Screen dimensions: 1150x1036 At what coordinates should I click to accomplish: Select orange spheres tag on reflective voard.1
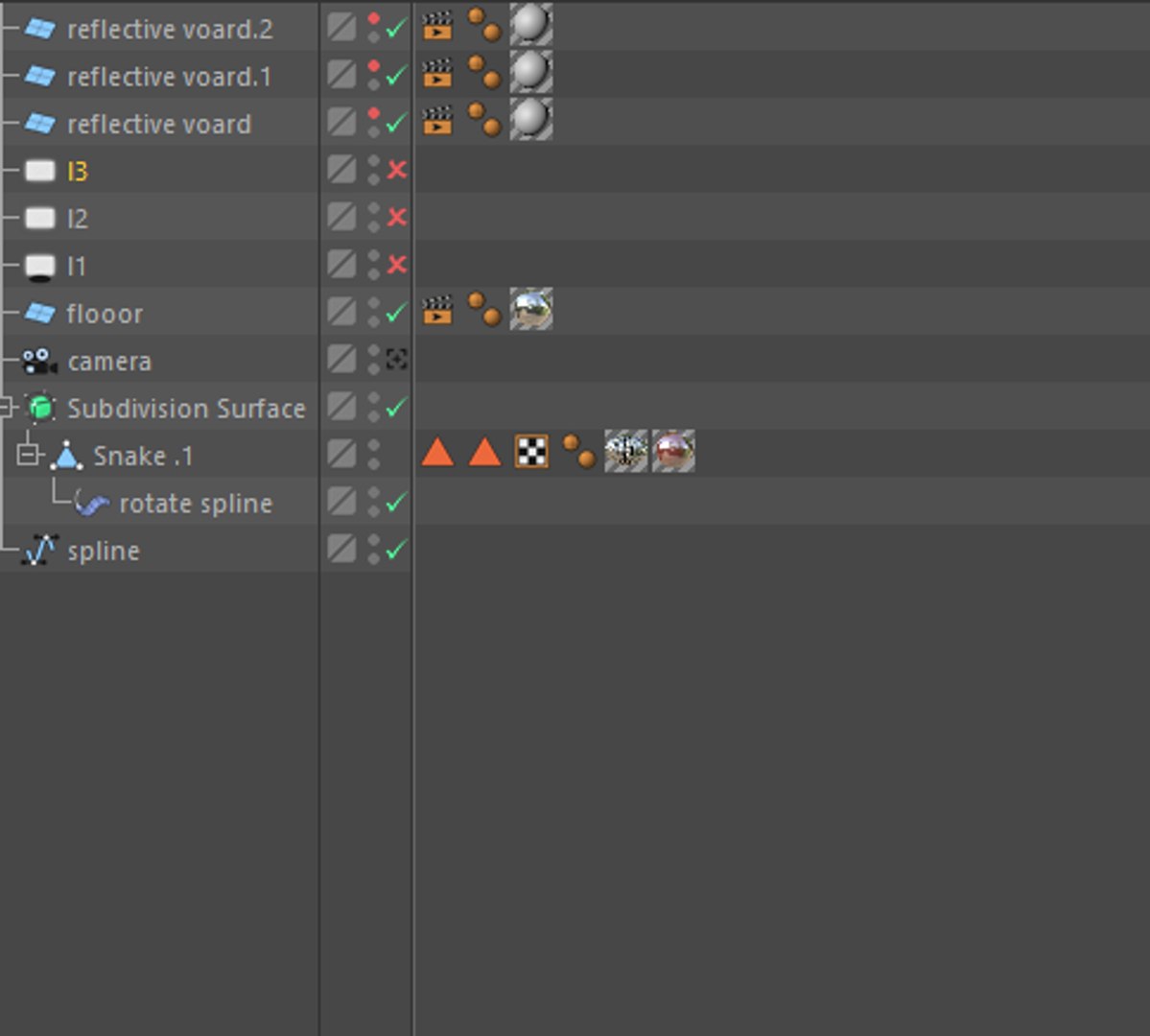click(484, 72)
